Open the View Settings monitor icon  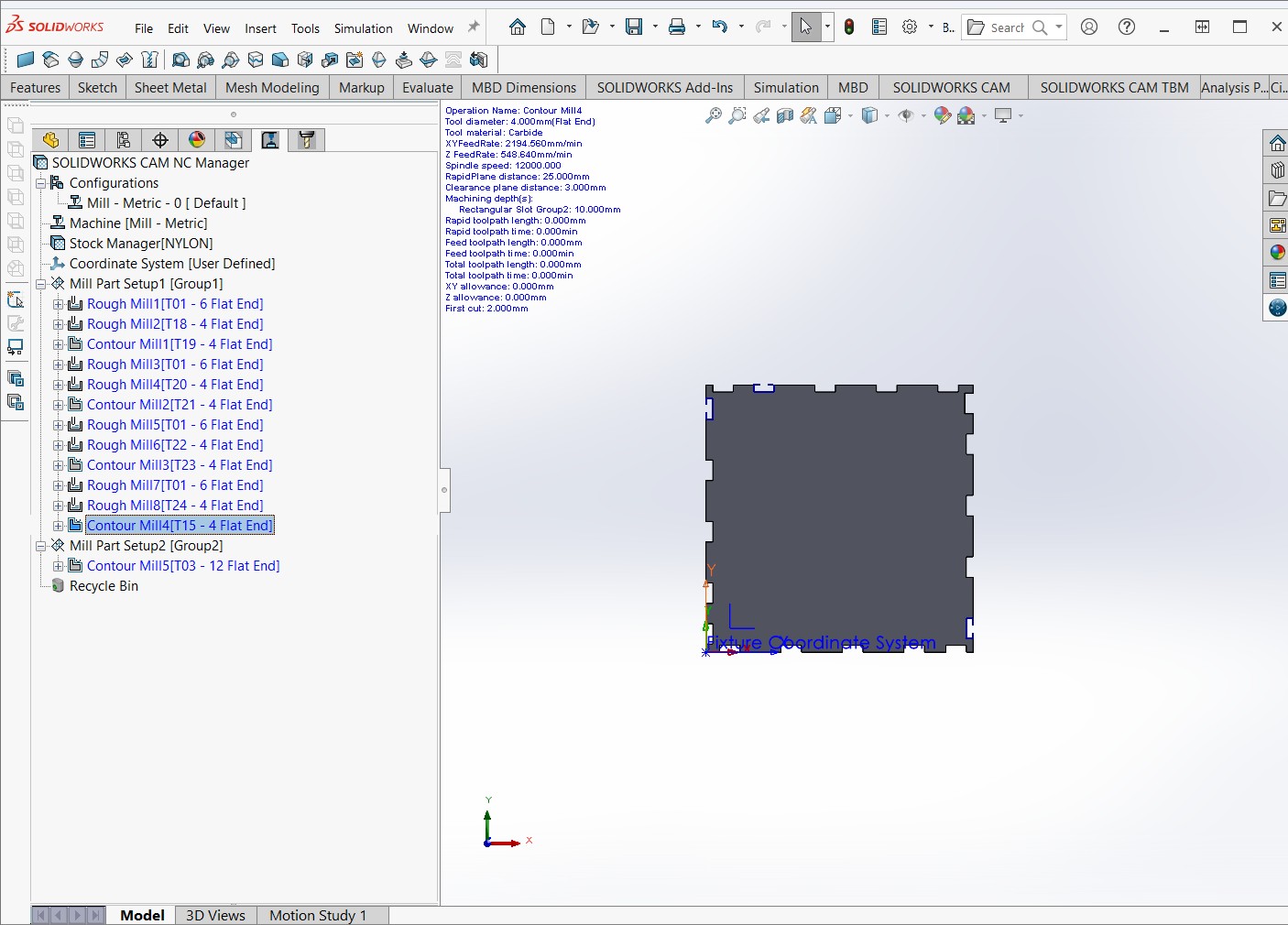(1004, 115)
